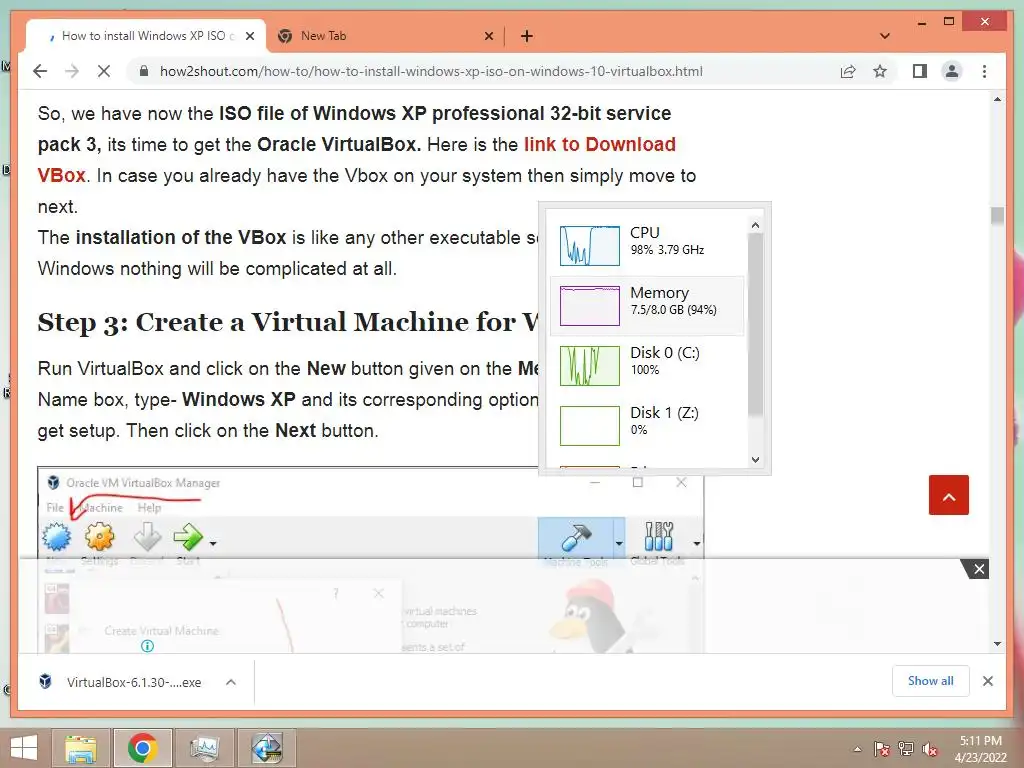Click the green Start arrow in screenshot
This screenshot has width=1024, height=768.
[189, 537]
